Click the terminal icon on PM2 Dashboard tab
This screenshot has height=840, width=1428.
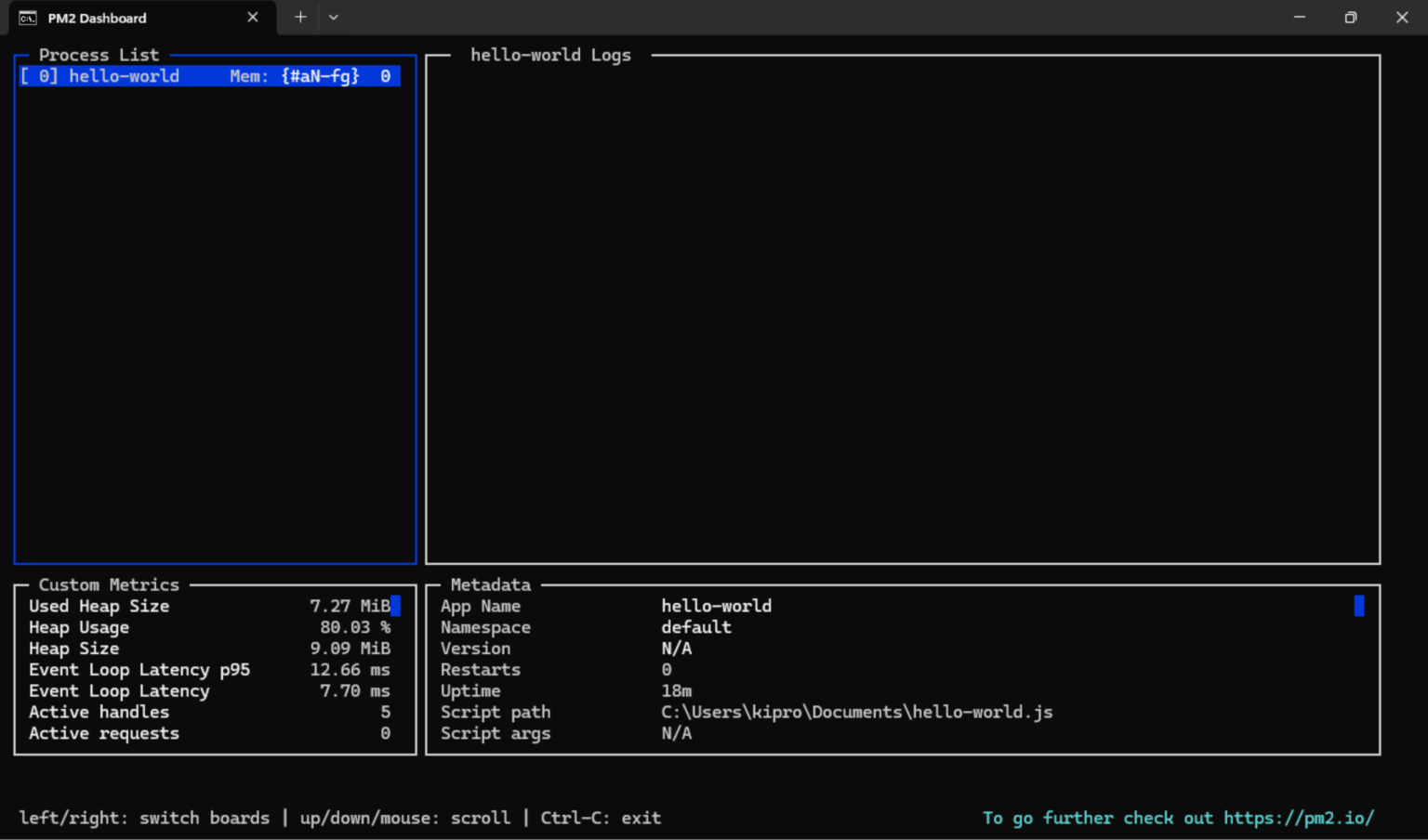pyautogui.click(x=28, y=17)
